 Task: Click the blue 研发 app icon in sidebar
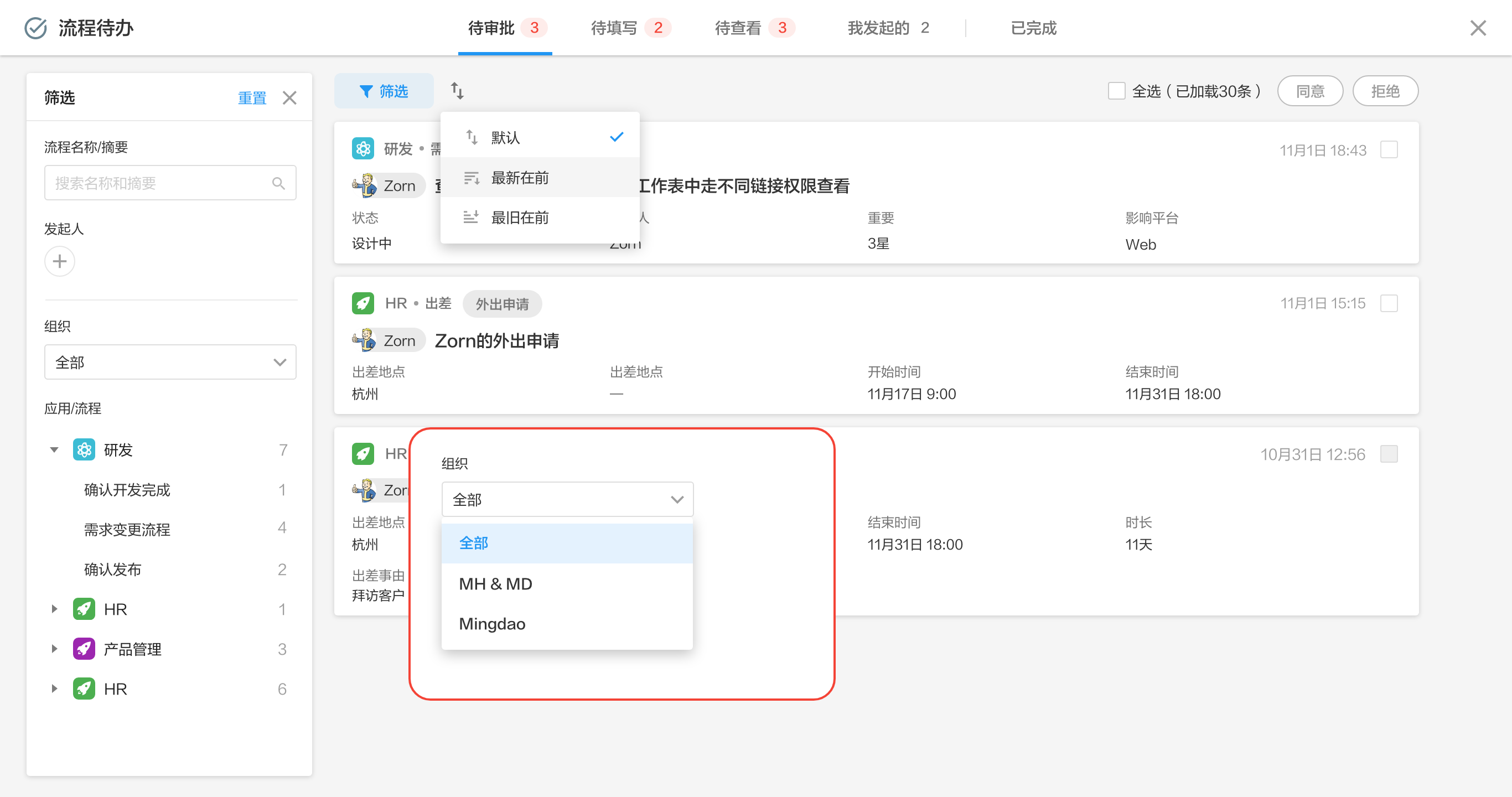[84, 449]
